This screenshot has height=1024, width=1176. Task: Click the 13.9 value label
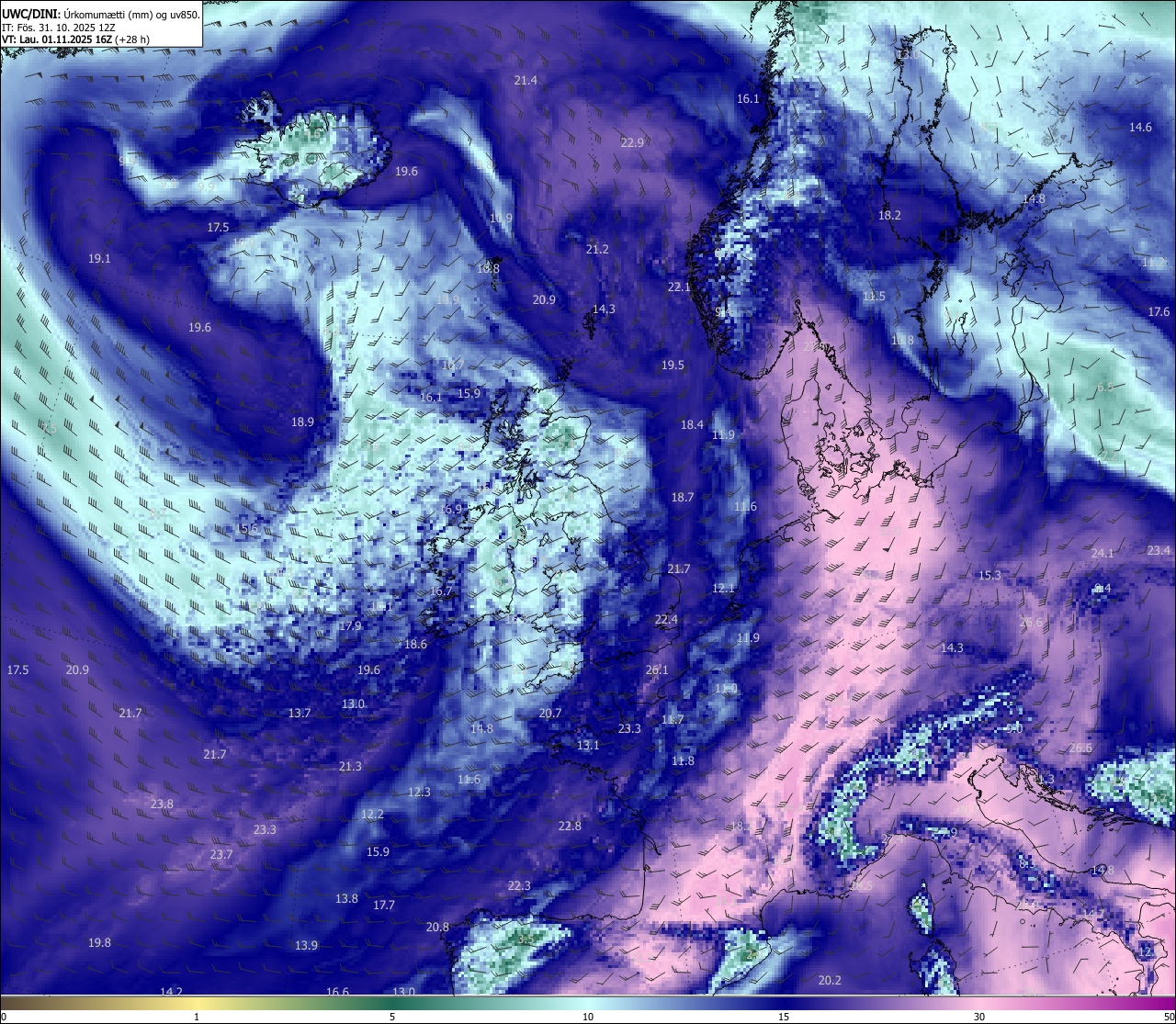click(x=306, y=946)
